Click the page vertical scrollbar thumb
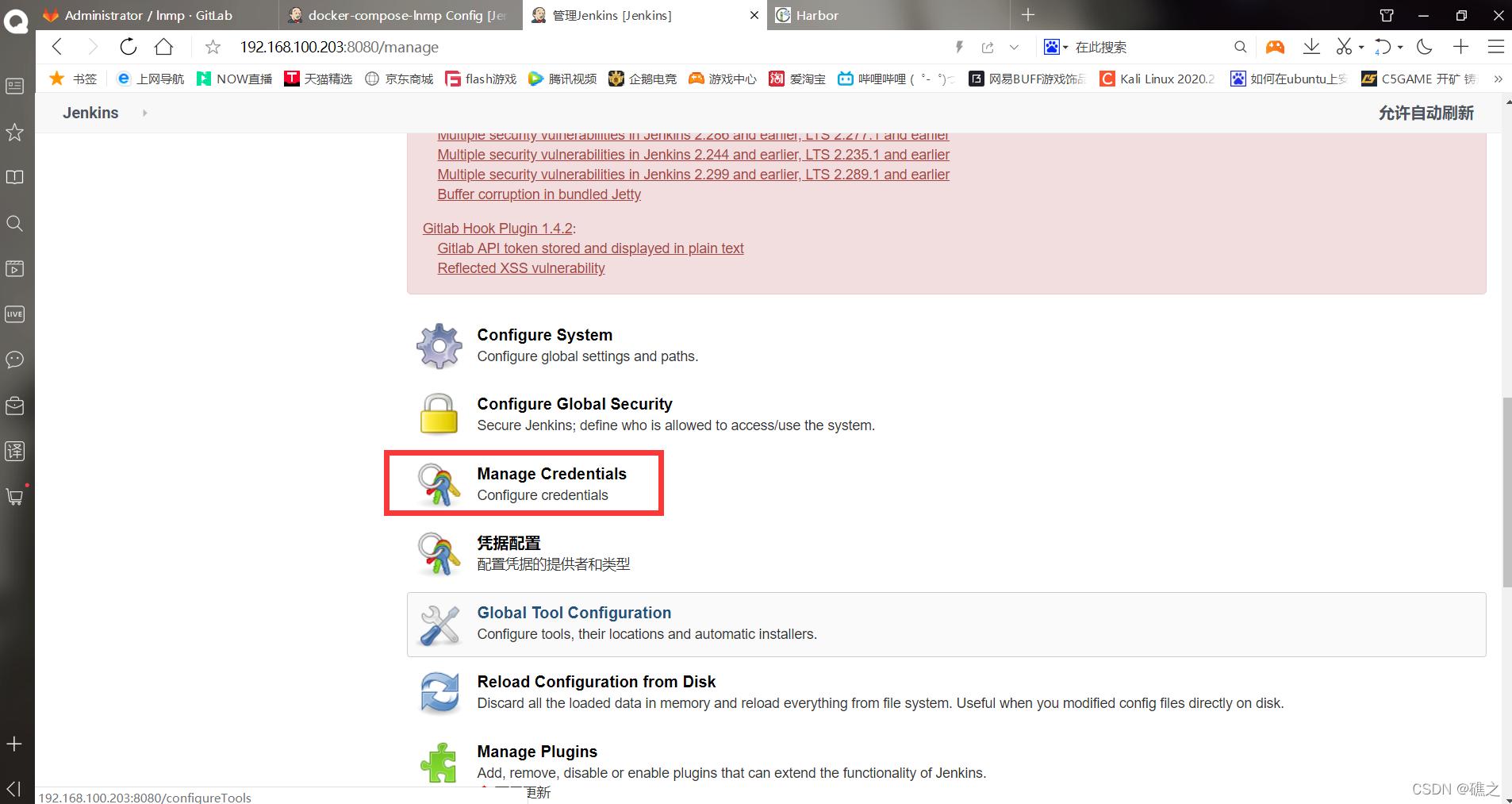Screen dimensions: 1512x804 click(1506, 492)
